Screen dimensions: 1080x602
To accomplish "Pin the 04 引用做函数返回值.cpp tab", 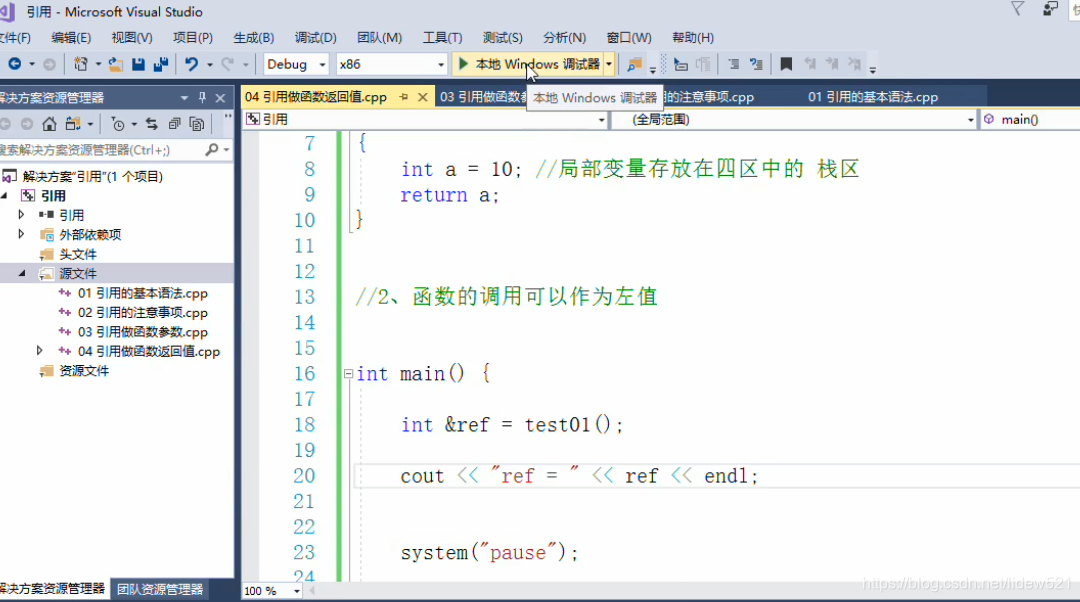I will [x=404, y=97].
